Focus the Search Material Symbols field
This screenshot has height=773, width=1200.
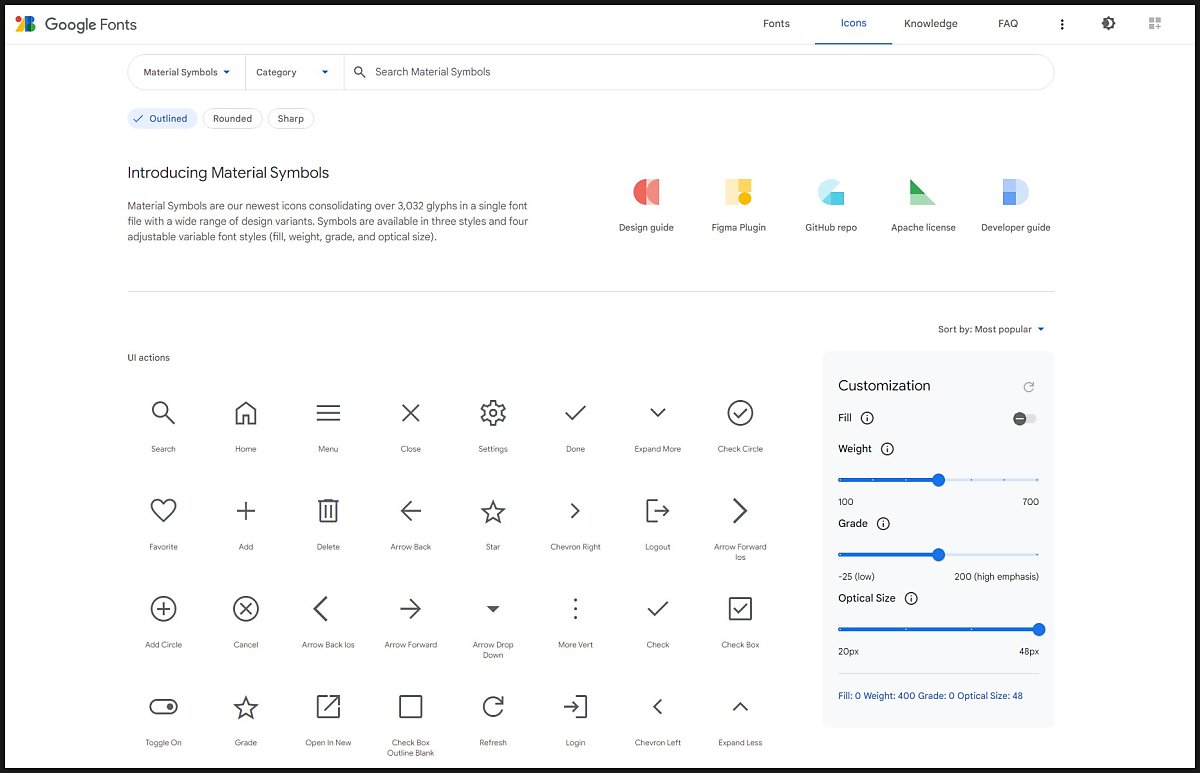(700, 72)
